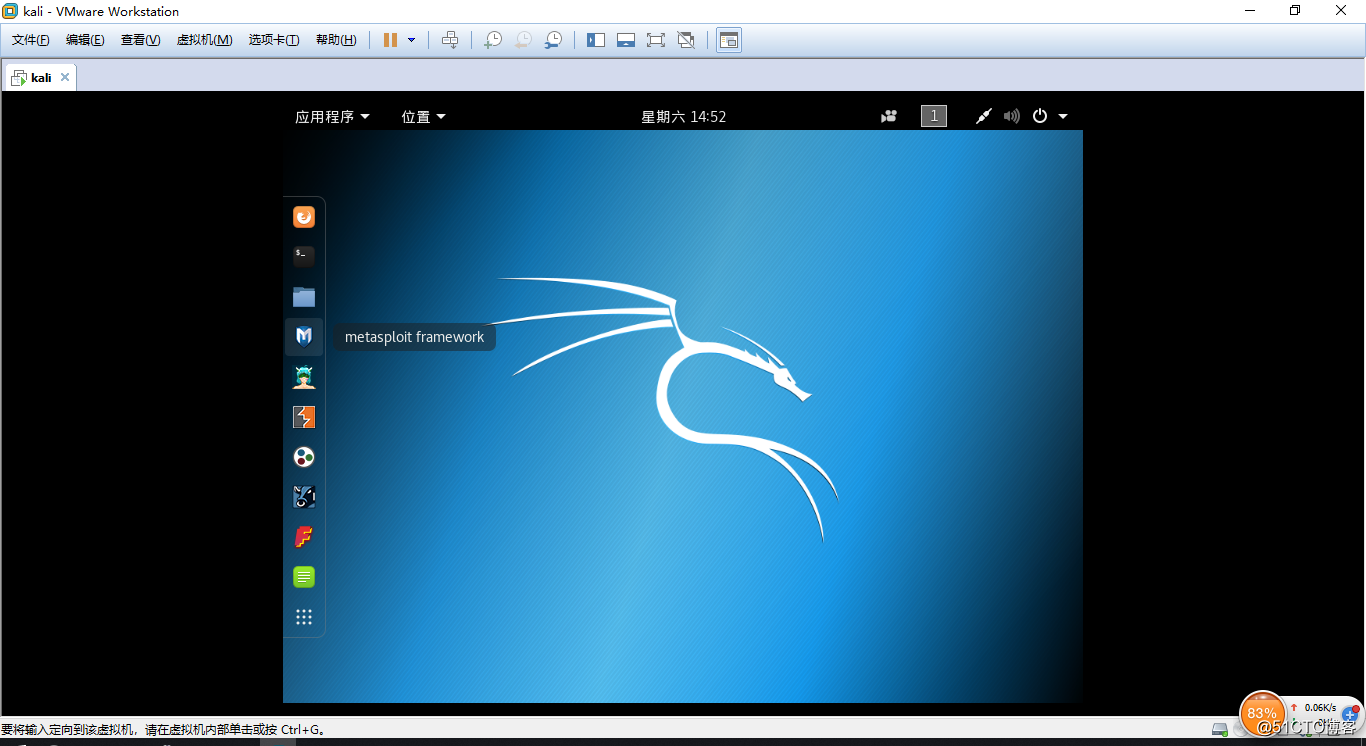Pause the virtual machine from toolbar
Viewport: 1366px width, 746px height.
pos(390,40)
